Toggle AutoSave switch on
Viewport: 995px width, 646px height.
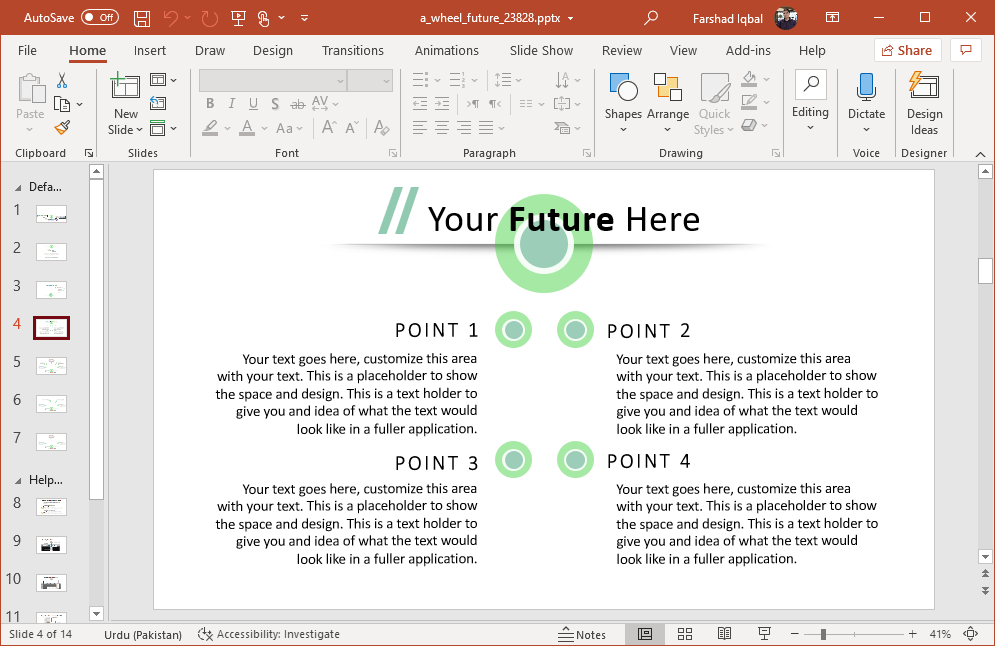[99, 18]
